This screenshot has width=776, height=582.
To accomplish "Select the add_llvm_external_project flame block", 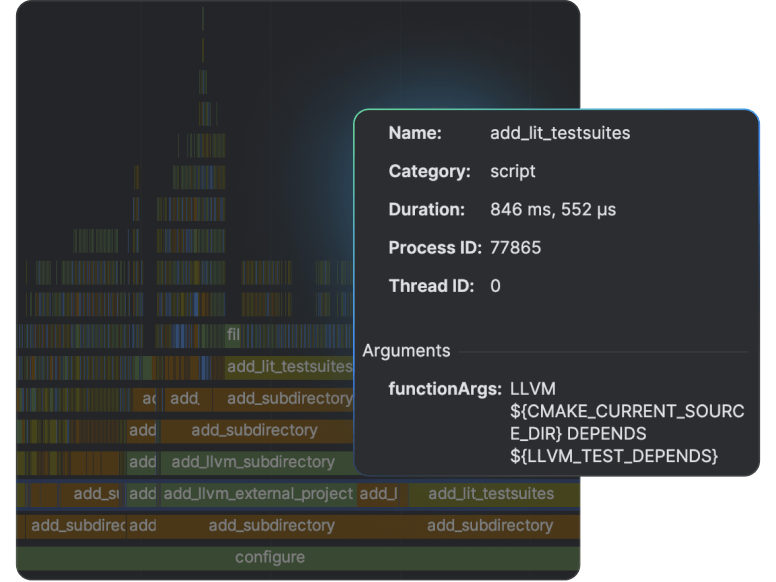I will (x=258, y=493).
